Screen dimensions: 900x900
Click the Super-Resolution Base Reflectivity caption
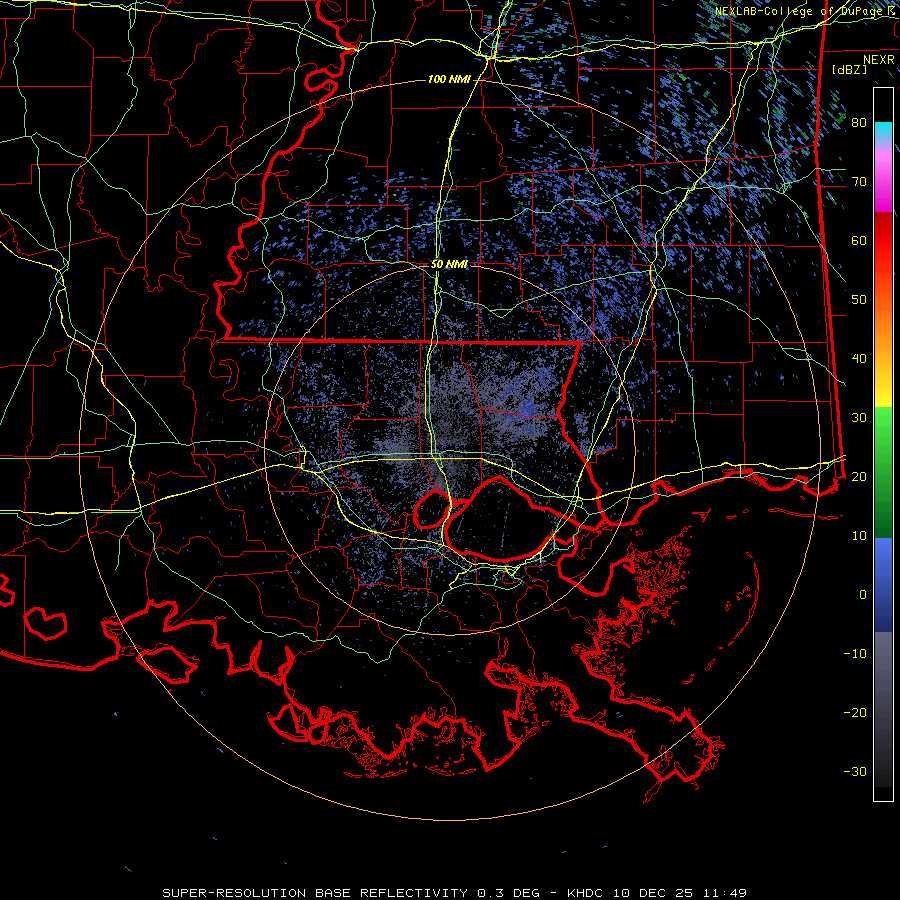point(315,893)
